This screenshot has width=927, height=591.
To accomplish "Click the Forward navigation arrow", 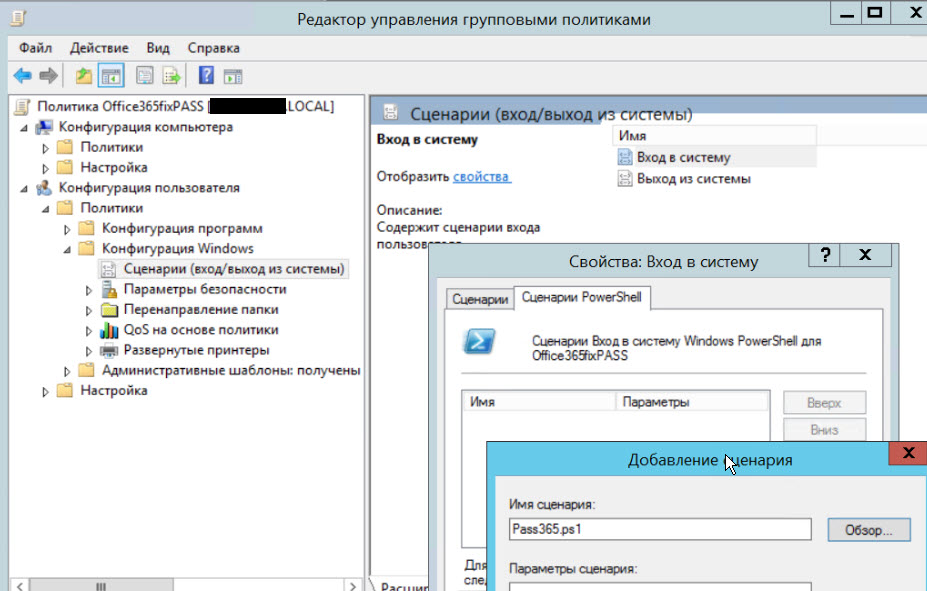I will click(46, 74).
